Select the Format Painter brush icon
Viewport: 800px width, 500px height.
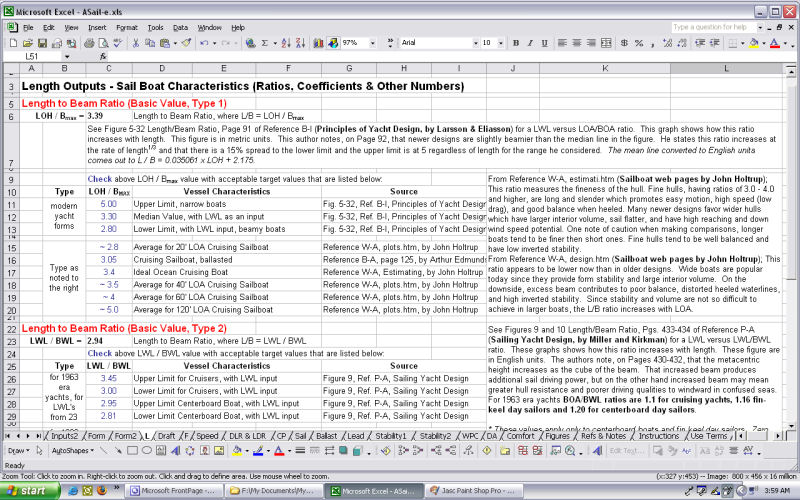pos(186,43)
